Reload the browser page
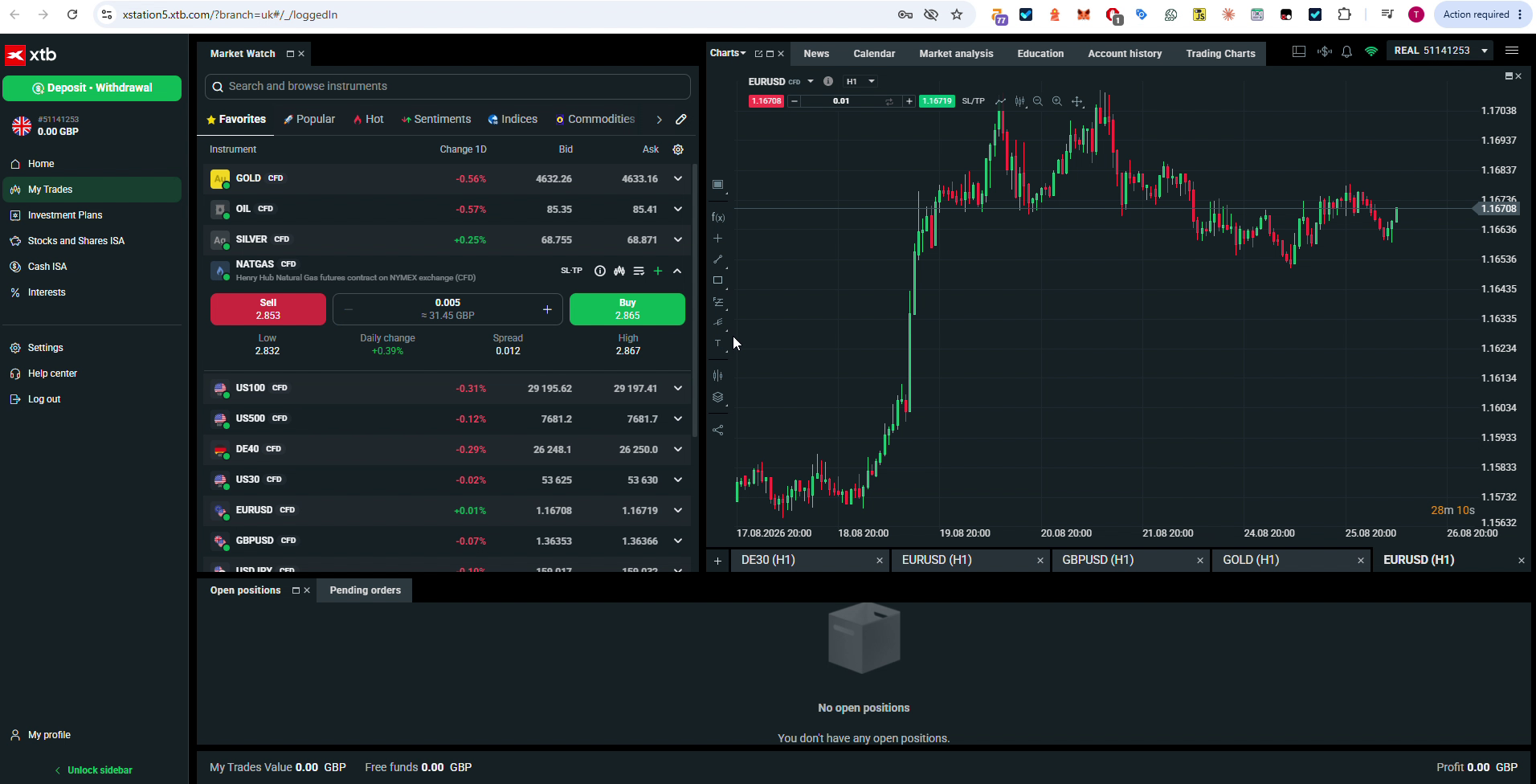Image resolution: width=1536 pixels, height=784 pixels. (72, 14)
